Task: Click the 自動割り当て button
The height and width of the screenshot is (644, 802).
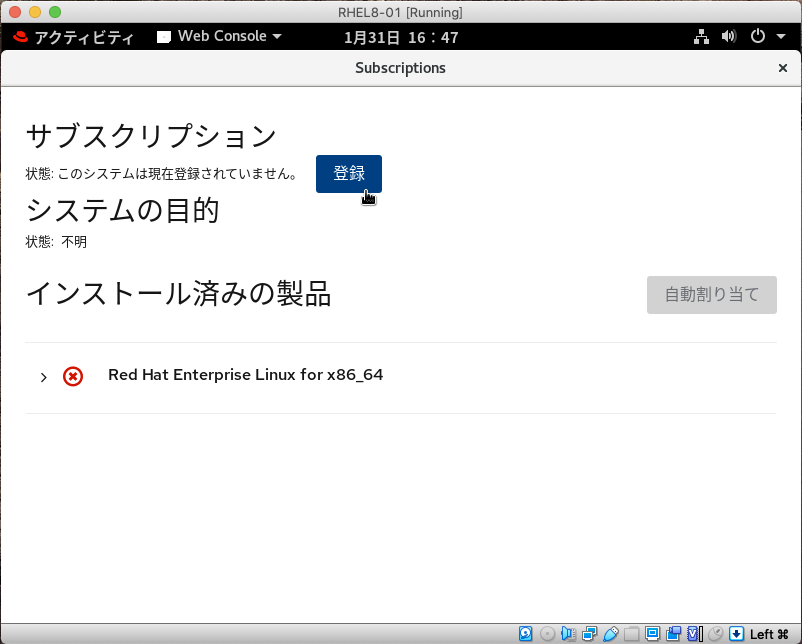Action: (x=712, y=294)
